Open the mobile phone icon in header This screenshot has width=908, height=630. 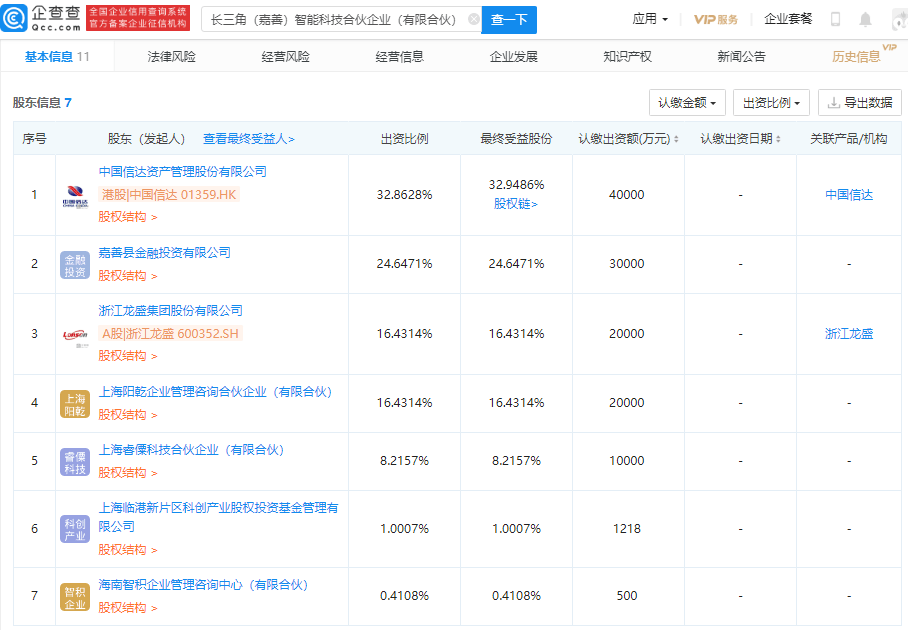pos(835,19)
